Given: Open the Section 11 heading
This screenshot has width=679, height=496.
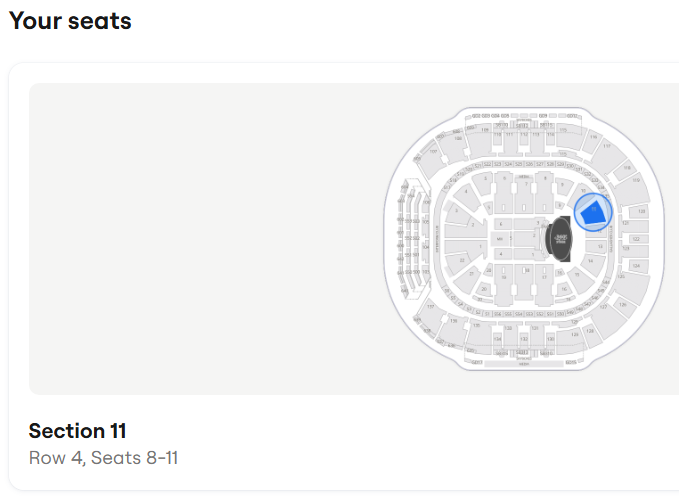Looking at the screenshot, I should (x=78, y=431).
